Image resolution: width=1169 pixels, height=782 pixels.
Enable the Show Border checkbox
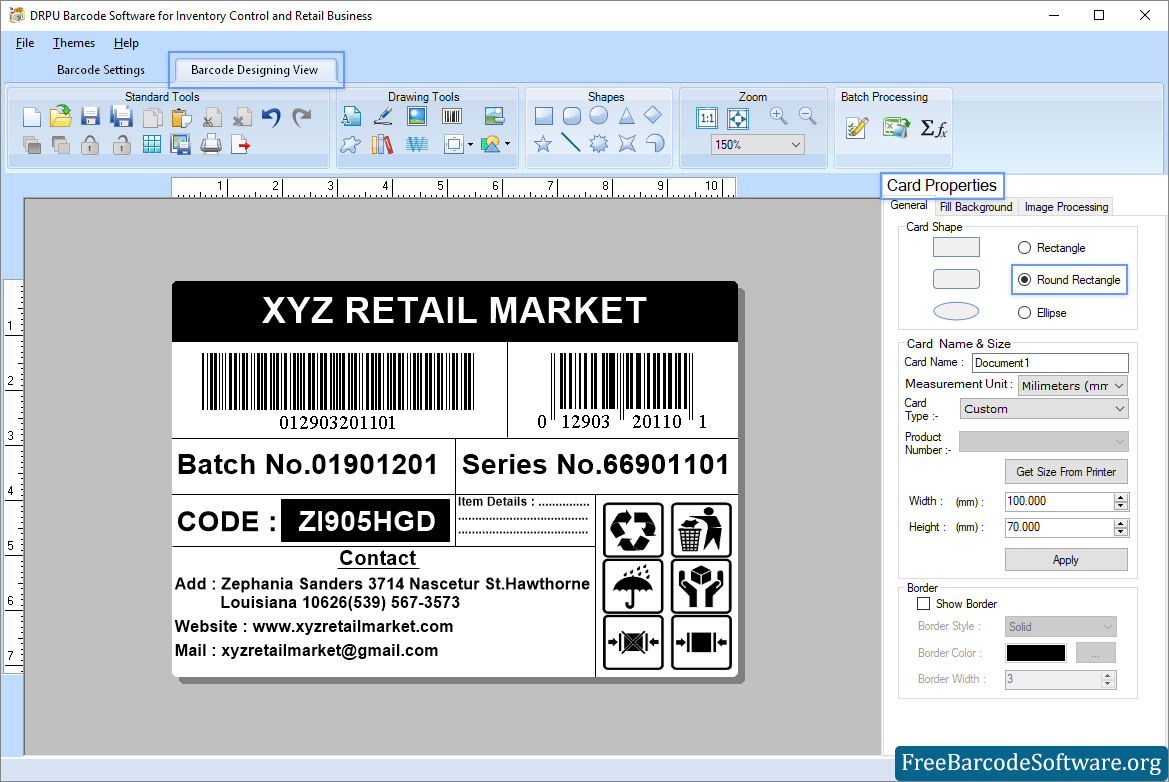924,604
